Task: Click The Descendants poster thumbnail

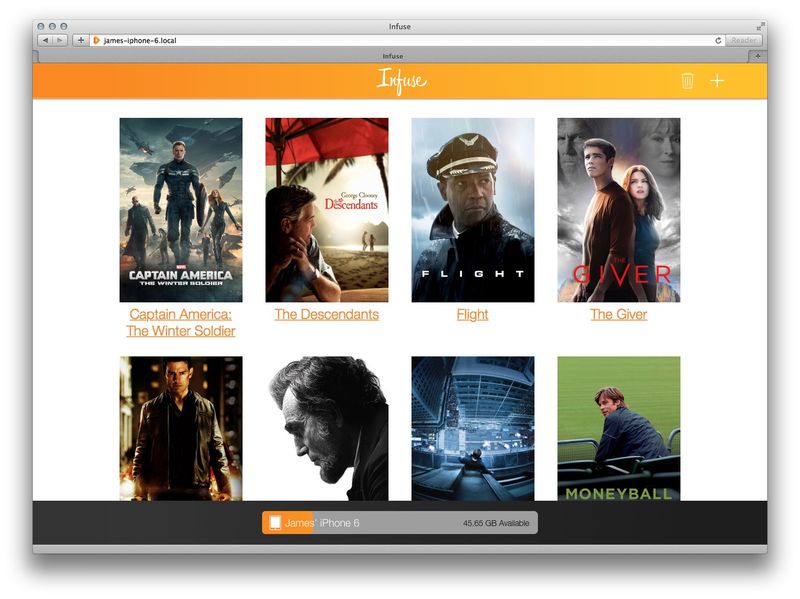Action: [x=327, y=210]
